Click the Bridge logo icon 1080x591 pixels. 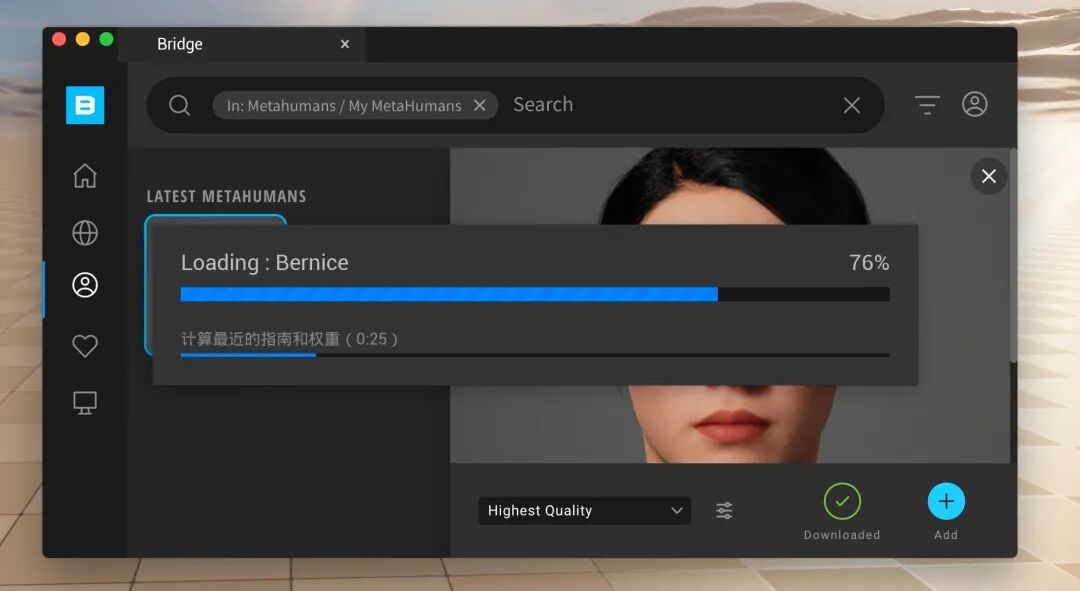pos(85,105)
